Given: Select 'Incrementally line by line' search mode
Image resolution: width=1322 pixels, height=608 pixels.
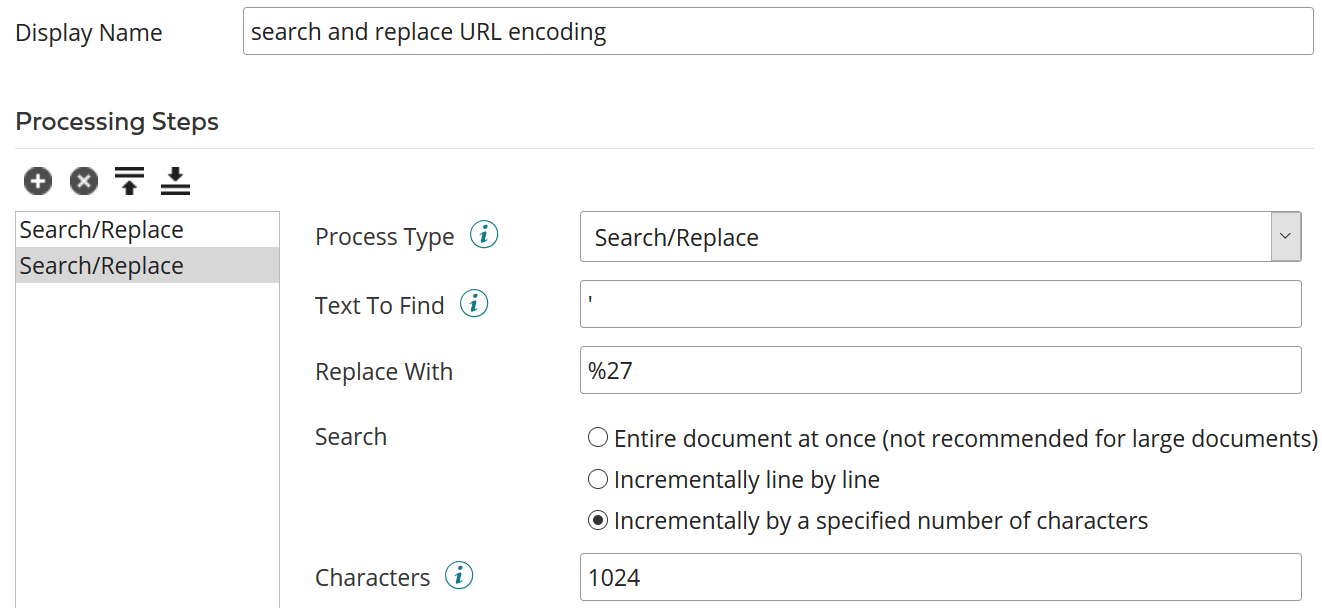Looking at the screenshot, I should point(597,479).
